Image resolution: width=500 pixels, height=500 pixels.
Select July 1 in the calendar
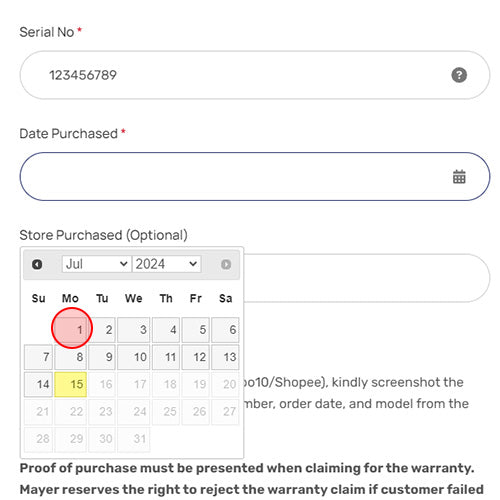point(71,330)
